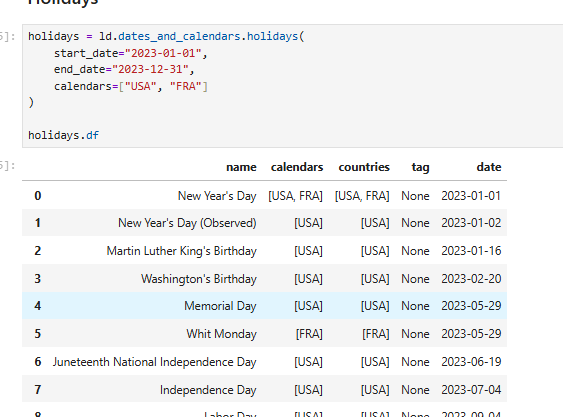Image resolution: width=563 pixels, height=417 pixels.
Task: Click inside the holidays code cell editor
Action: 293,86
